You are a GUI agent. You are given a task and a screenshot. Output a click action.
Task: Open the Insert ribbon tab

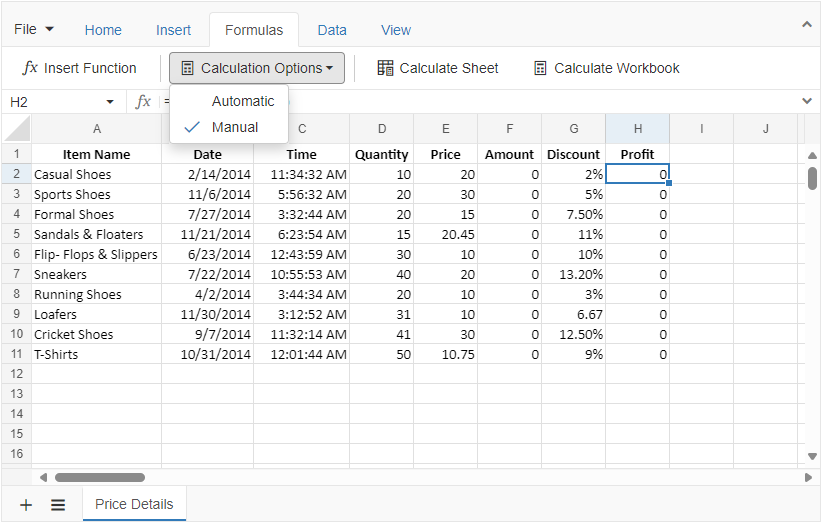click(x=173, y=30)
